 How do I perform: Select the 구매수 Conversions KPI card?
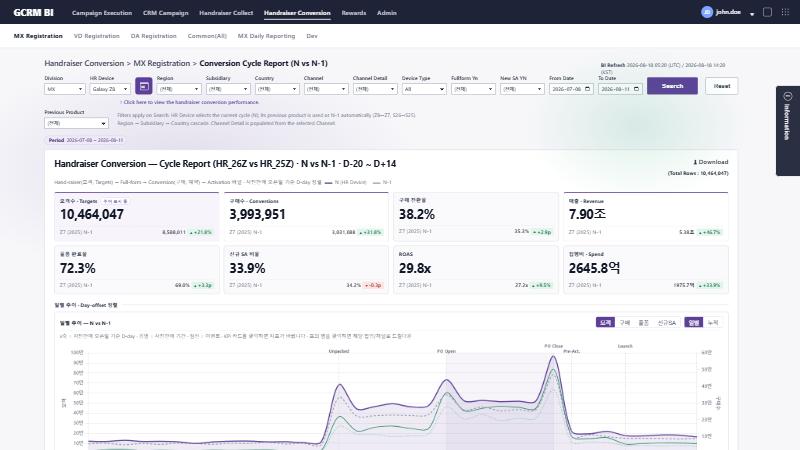click(x=306, y=217)
